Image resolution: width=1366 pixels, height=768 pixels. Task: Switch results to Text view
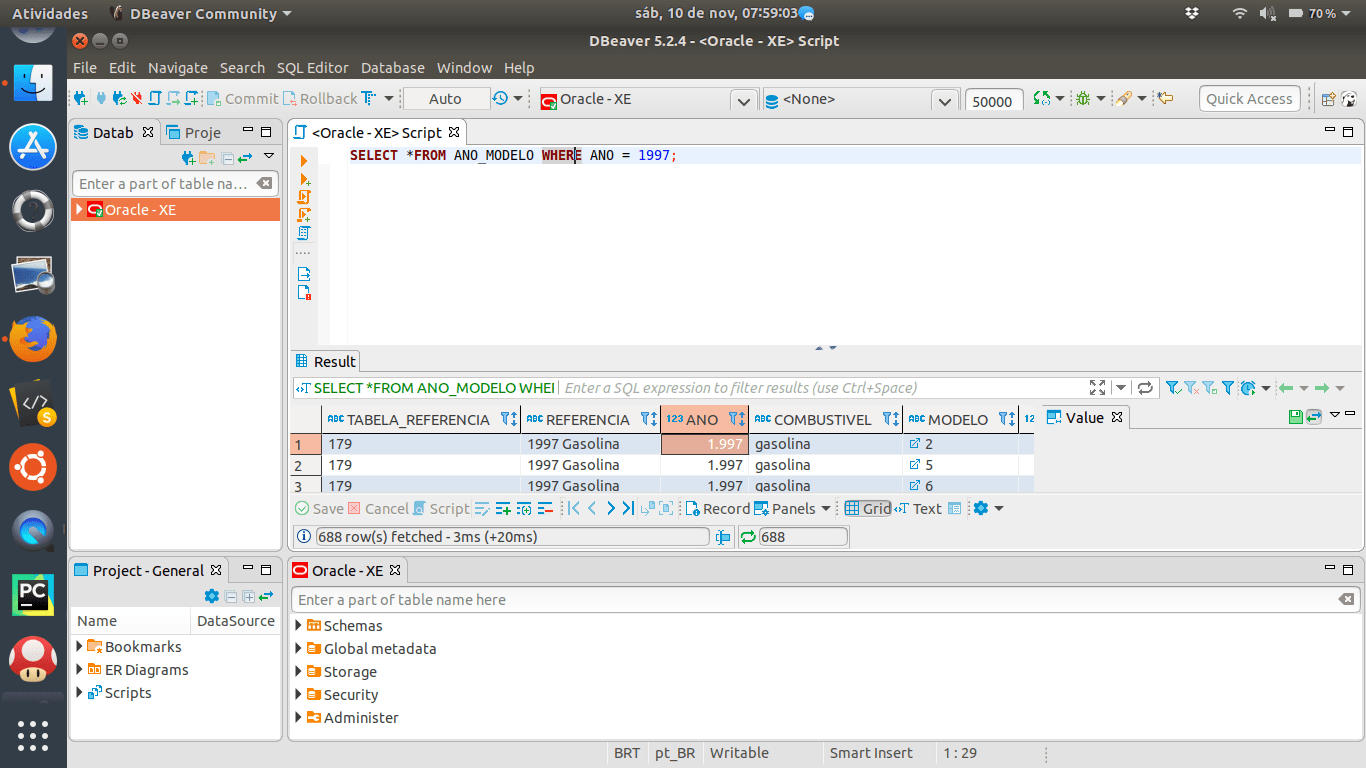918,509
